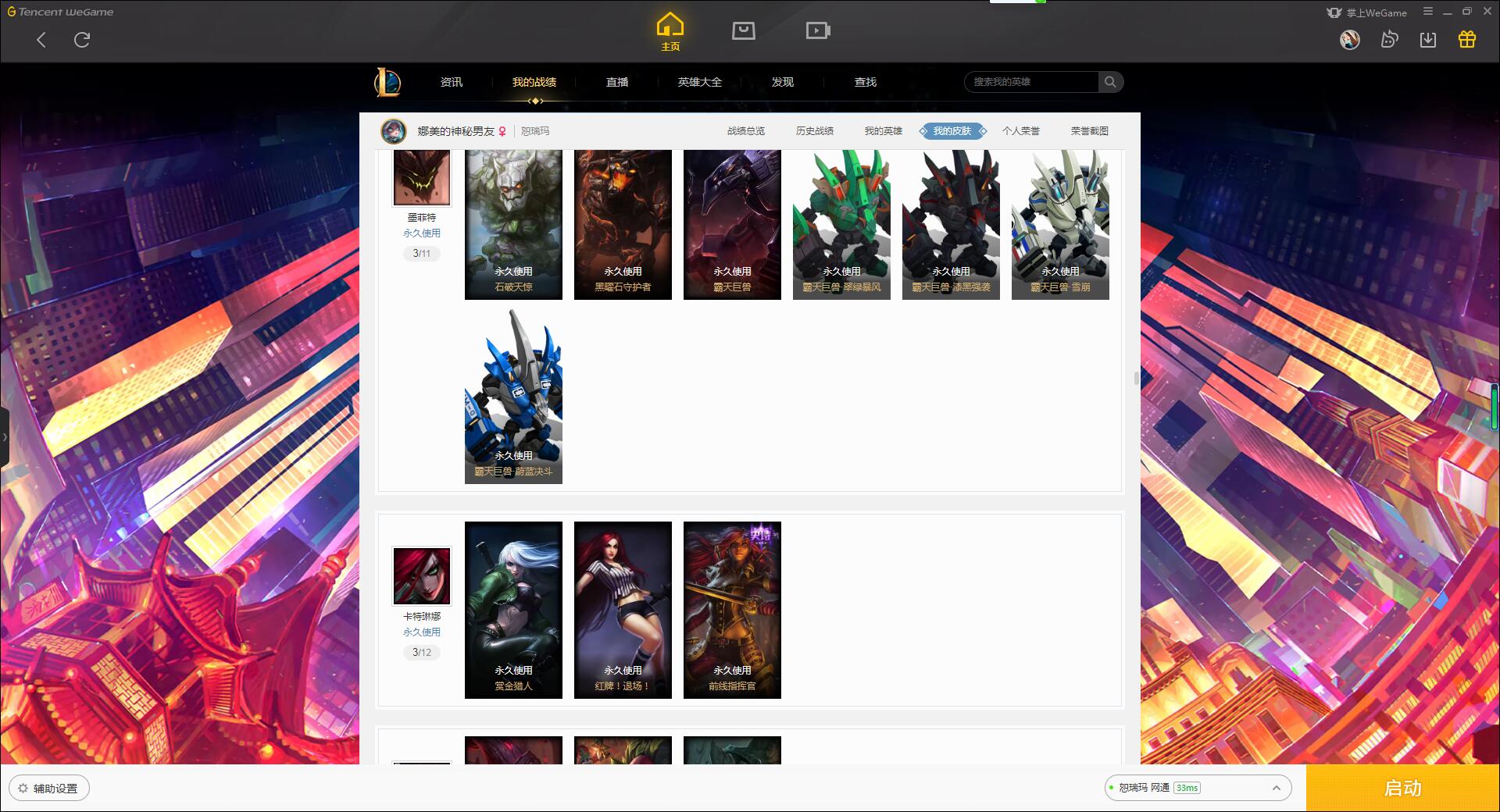
Task: Click the page scrollbar thumb
Action: (1137, 378)
